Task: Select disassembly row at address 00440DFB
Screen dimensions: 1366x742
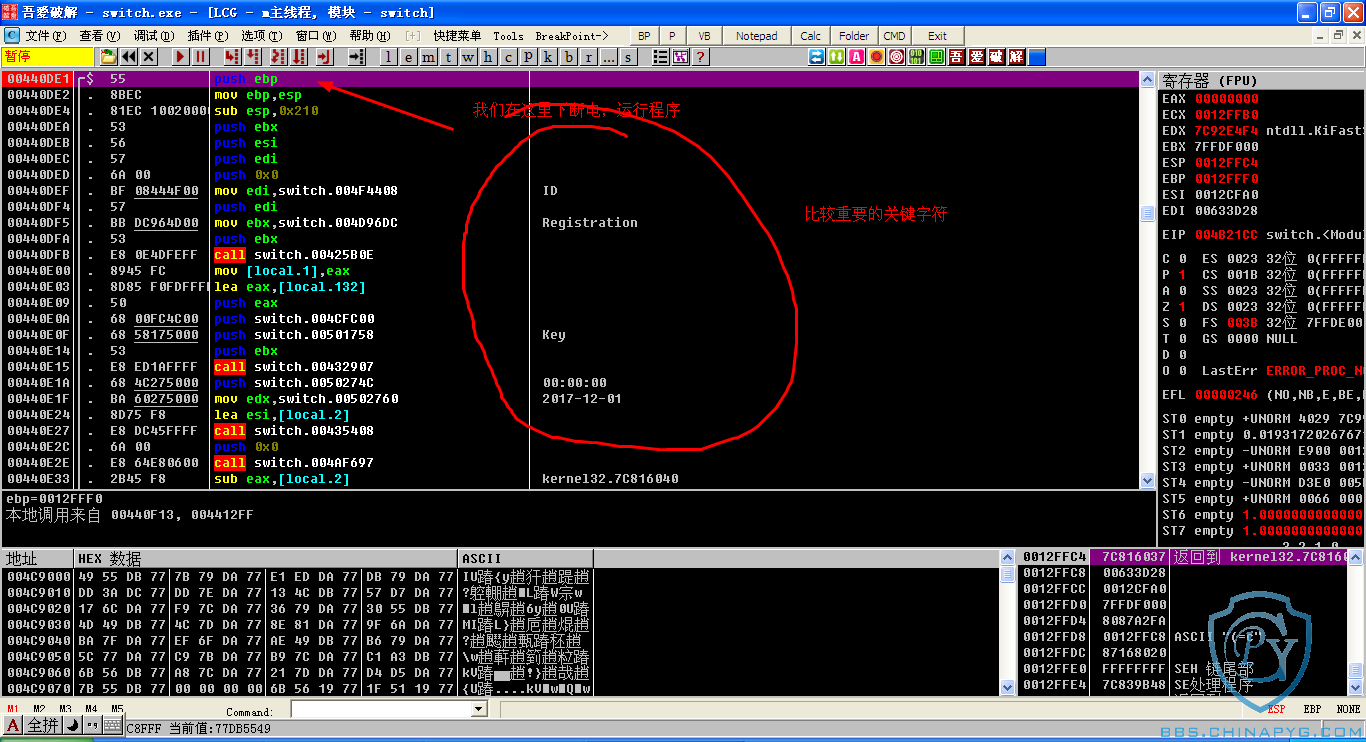Action: pos(570,255)
